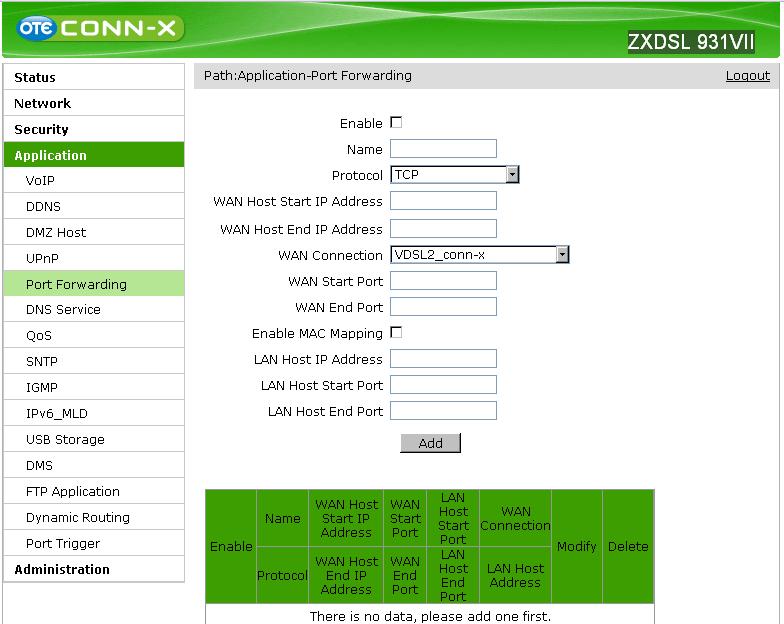The width and height of the screenshot is (784, 624).
Task: Open the Network menu section
Action: pyautogui.click(x=94, y=103)
